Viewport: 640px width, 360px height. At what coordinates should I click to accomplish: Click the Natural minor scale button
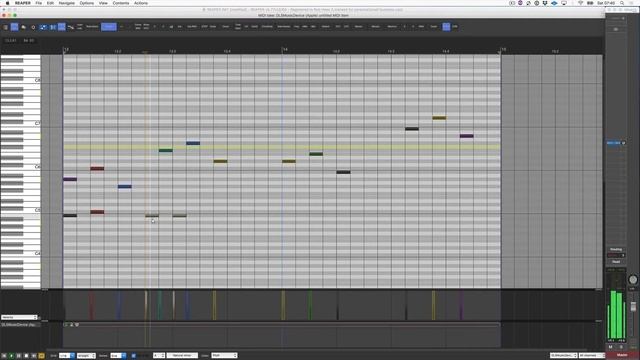[x=182, y=356]
